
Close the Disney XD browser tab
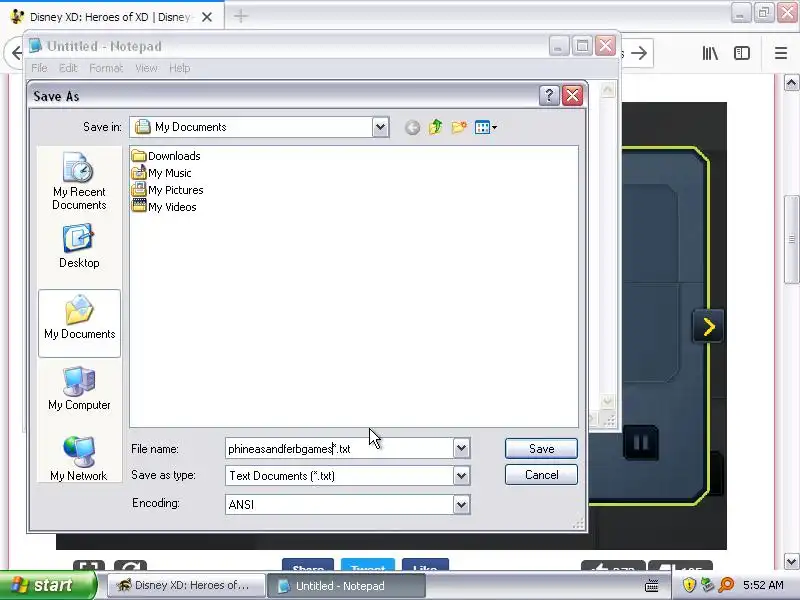point(207,17)
